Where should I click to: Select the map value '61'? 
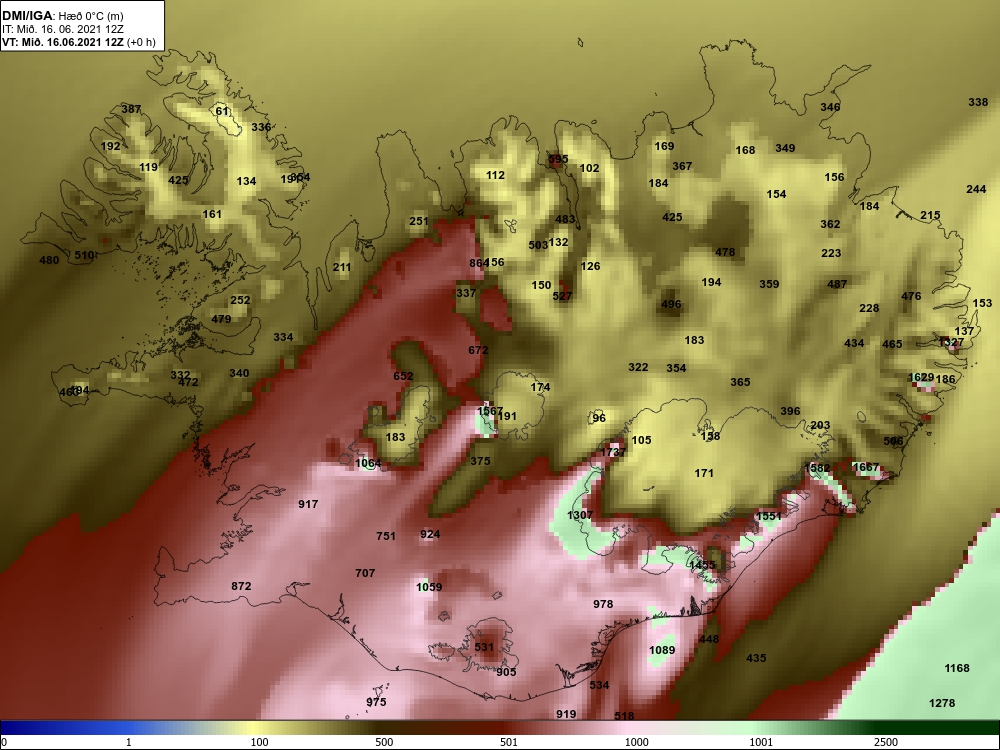point(221,111)
